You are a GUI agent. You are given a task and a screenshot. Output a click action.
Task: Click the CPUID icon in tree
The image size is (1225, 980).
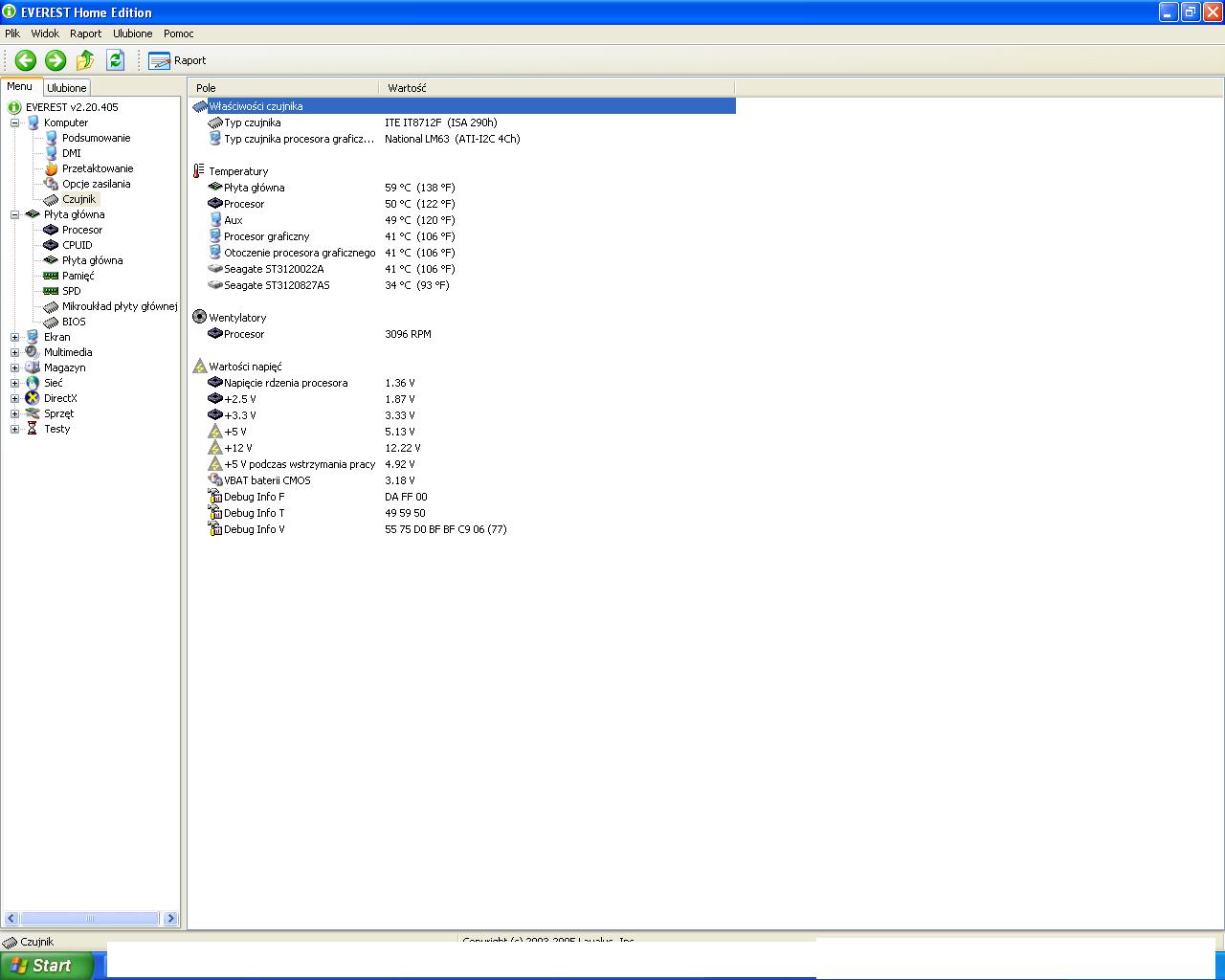(x=52, y=245)
